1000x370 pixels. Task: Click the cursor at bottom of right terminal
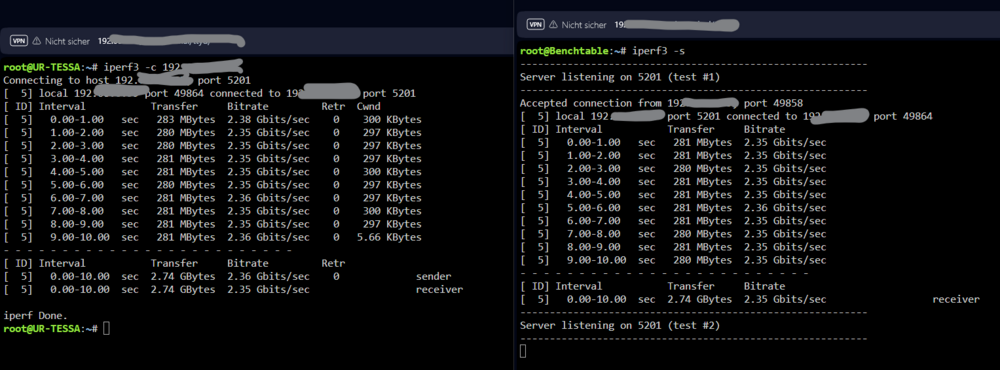click(x=523, y=352)
